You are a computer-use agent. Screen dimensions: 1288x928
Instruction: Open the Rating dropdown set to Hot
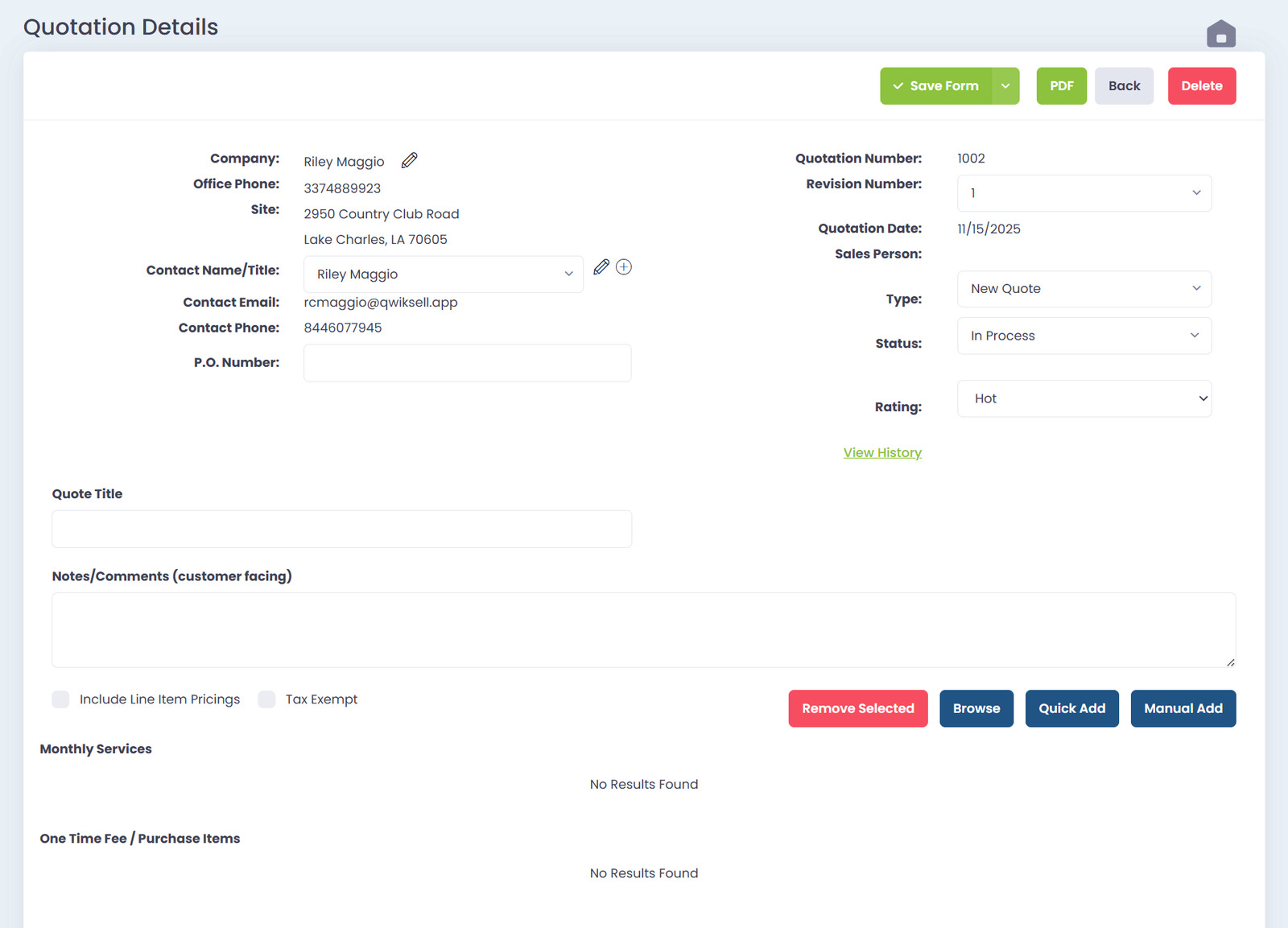click(x=1084, y=399)
